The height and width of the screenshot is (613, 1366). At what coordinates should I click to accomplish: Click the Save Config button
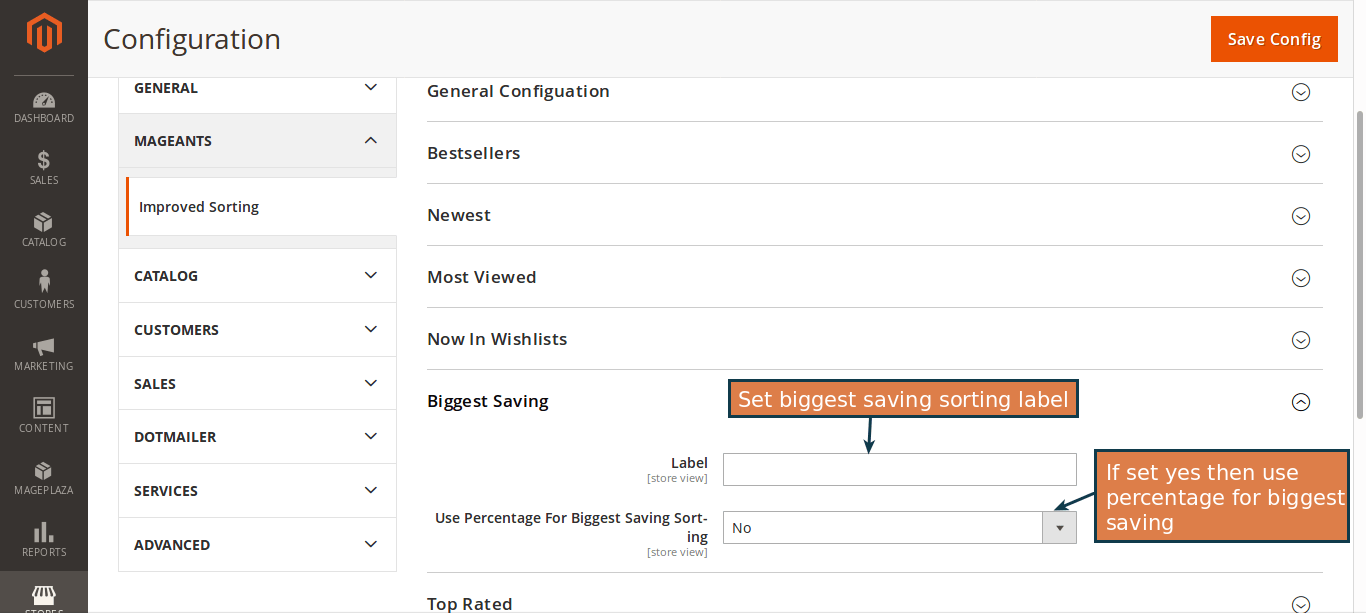pos(1274,38)
